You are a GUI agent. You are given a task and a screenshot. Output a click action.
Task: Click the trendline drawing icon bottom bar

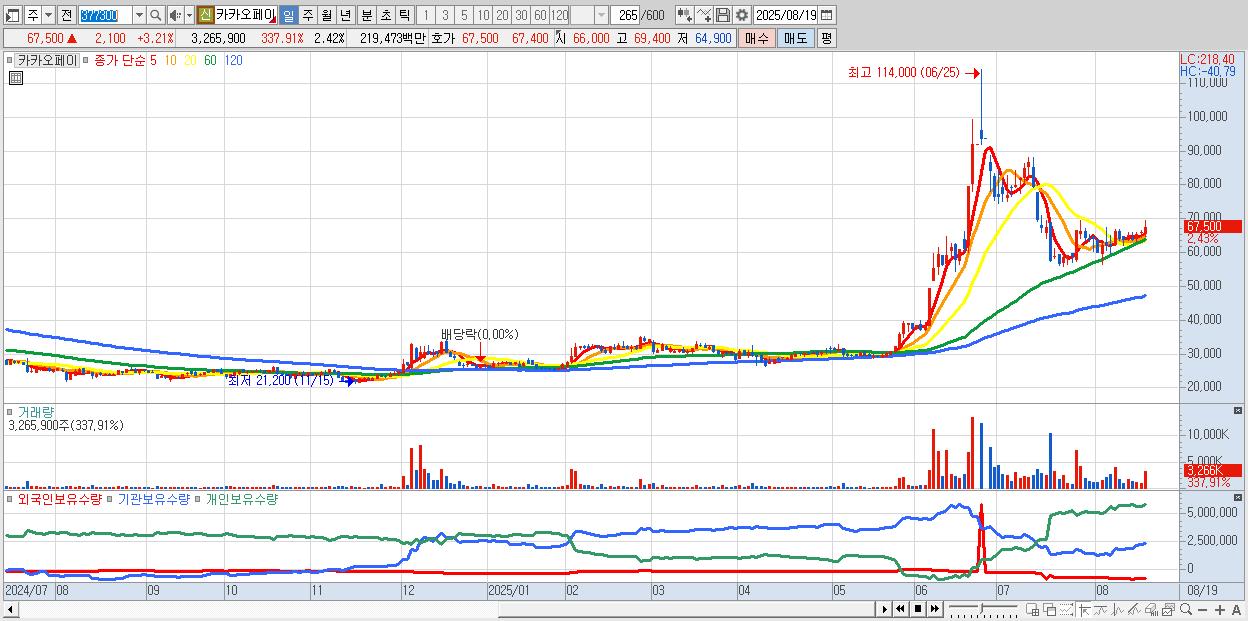1134,610
